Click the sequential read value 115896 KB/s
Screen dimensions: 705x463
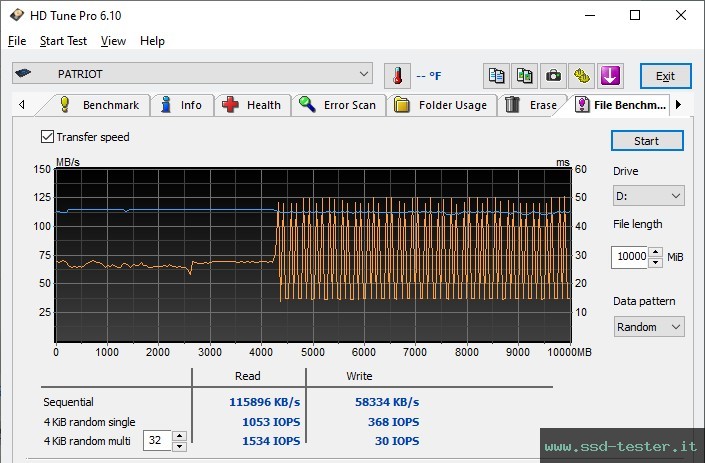[x=264, y=402]
